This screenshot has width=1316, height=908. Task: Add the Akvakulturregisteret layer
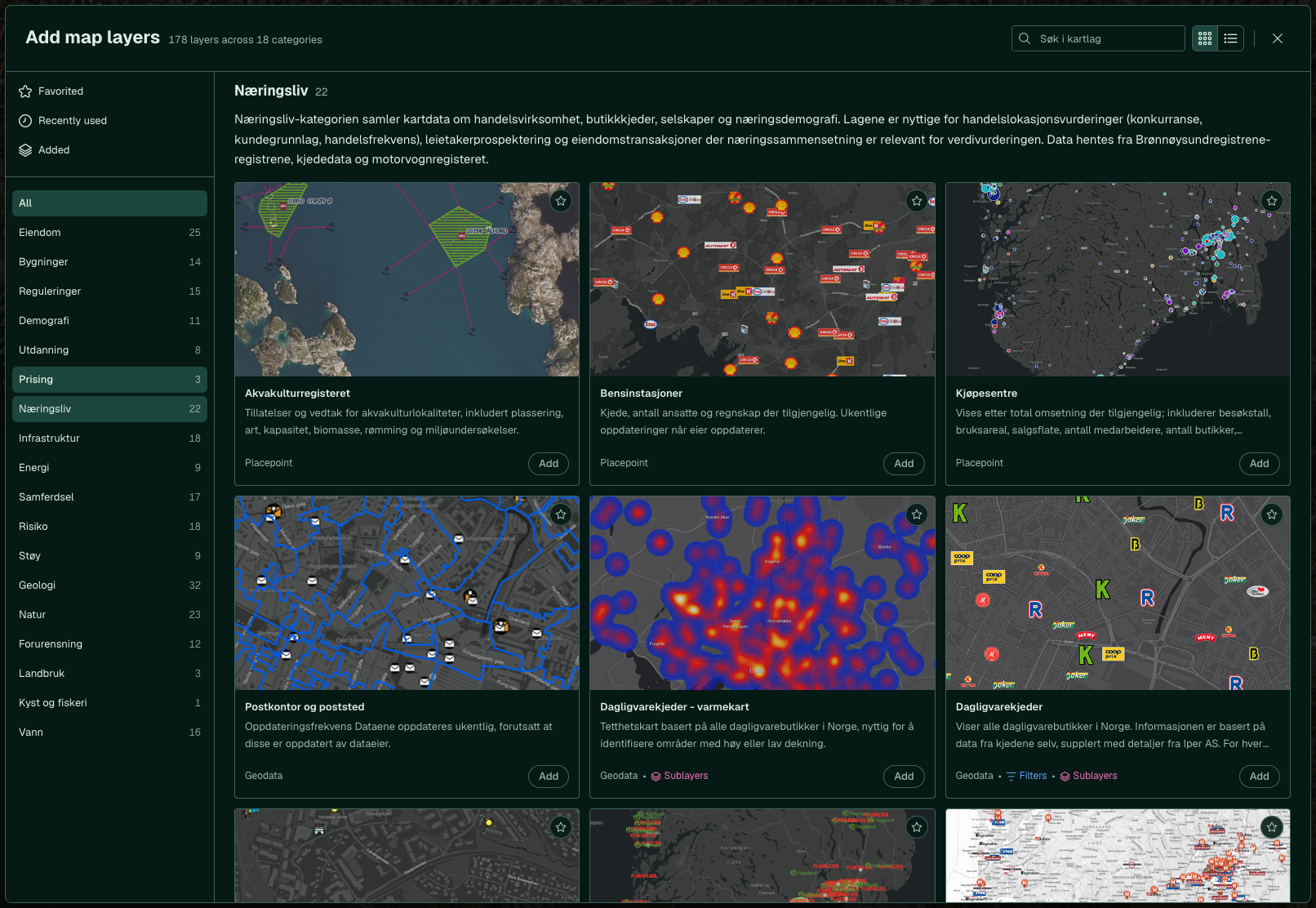[549, 464]
